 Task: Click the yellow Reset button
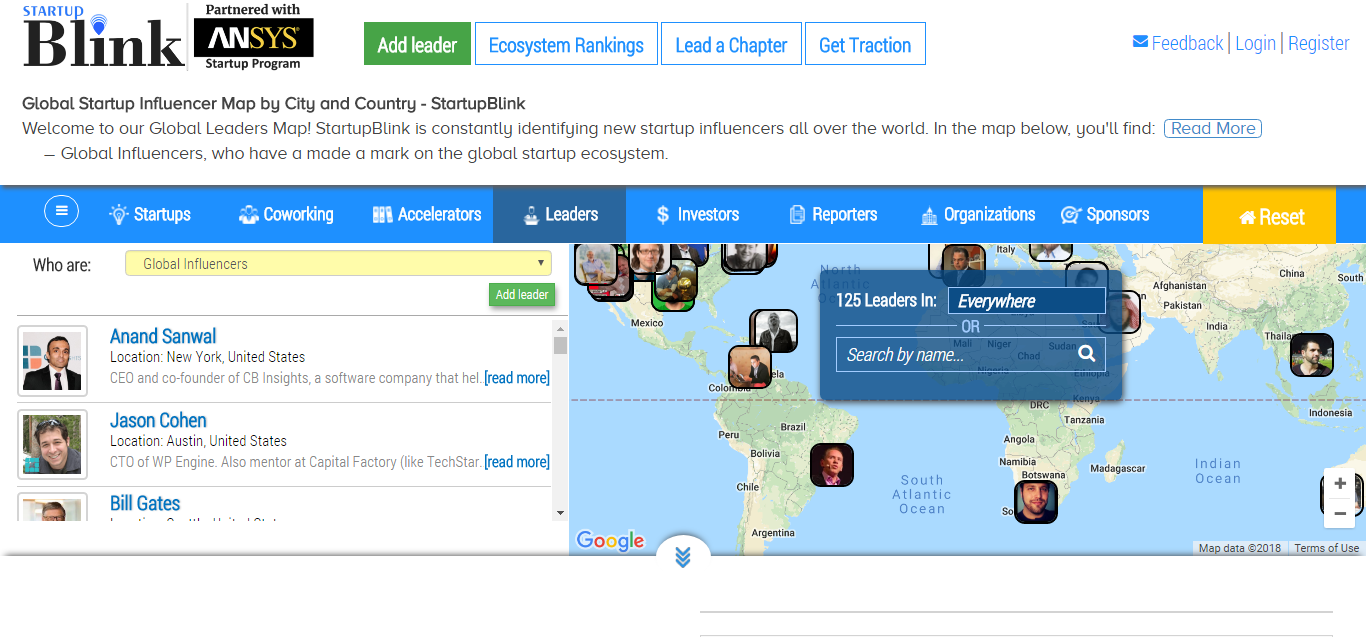pyautogui.click(x=1271, y=216)
